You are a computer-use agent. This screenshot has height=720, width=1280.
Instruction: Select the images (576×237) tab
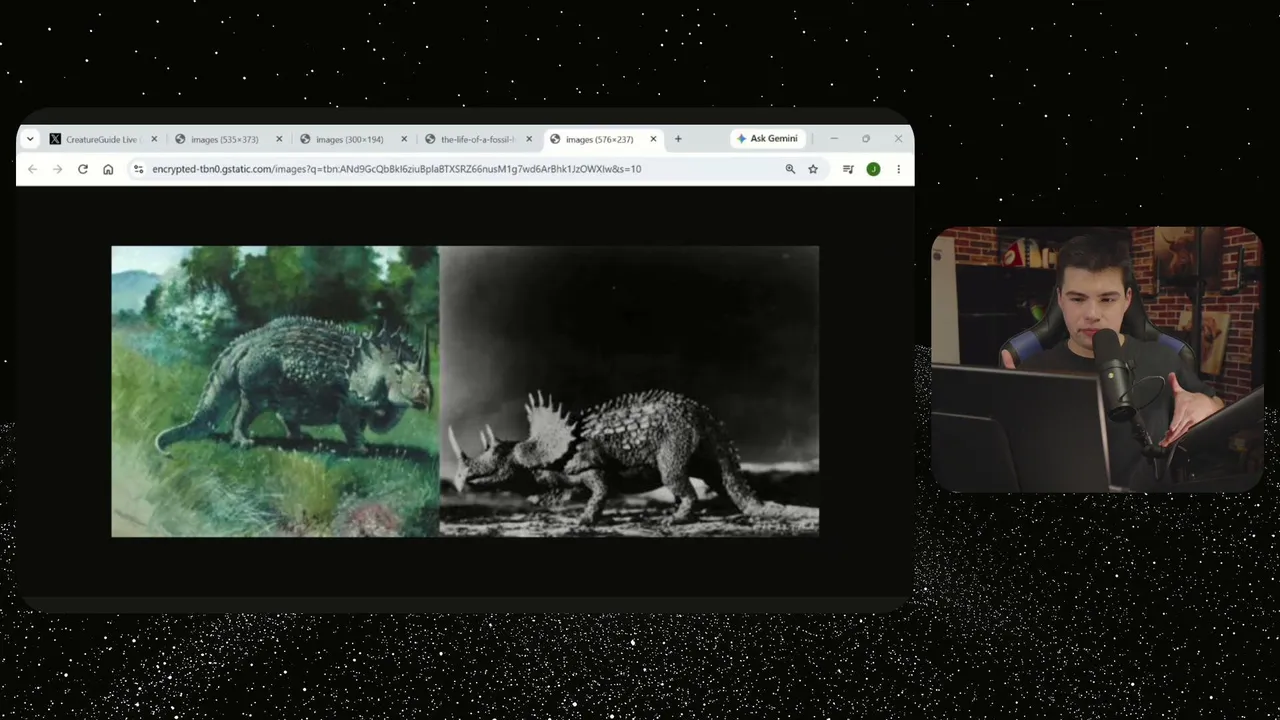point(604,139)
